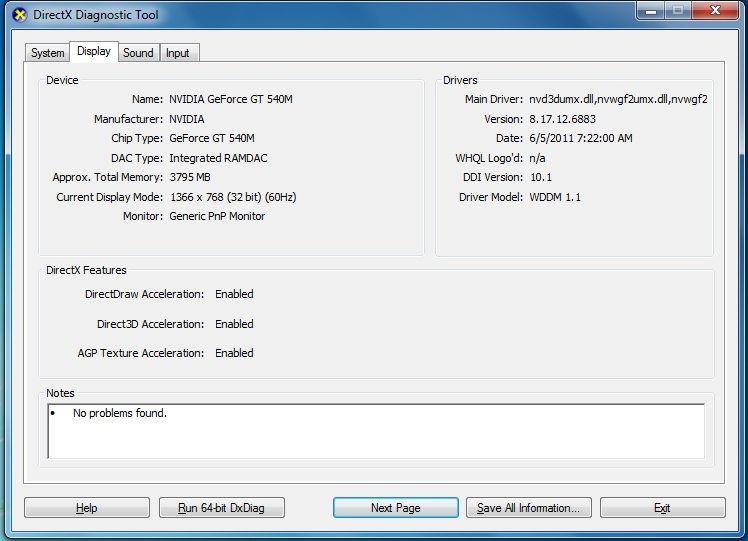The image size is (748, 541).
Task: Click the memory value "3795 MB"
Action: click(x=190, y=177)
